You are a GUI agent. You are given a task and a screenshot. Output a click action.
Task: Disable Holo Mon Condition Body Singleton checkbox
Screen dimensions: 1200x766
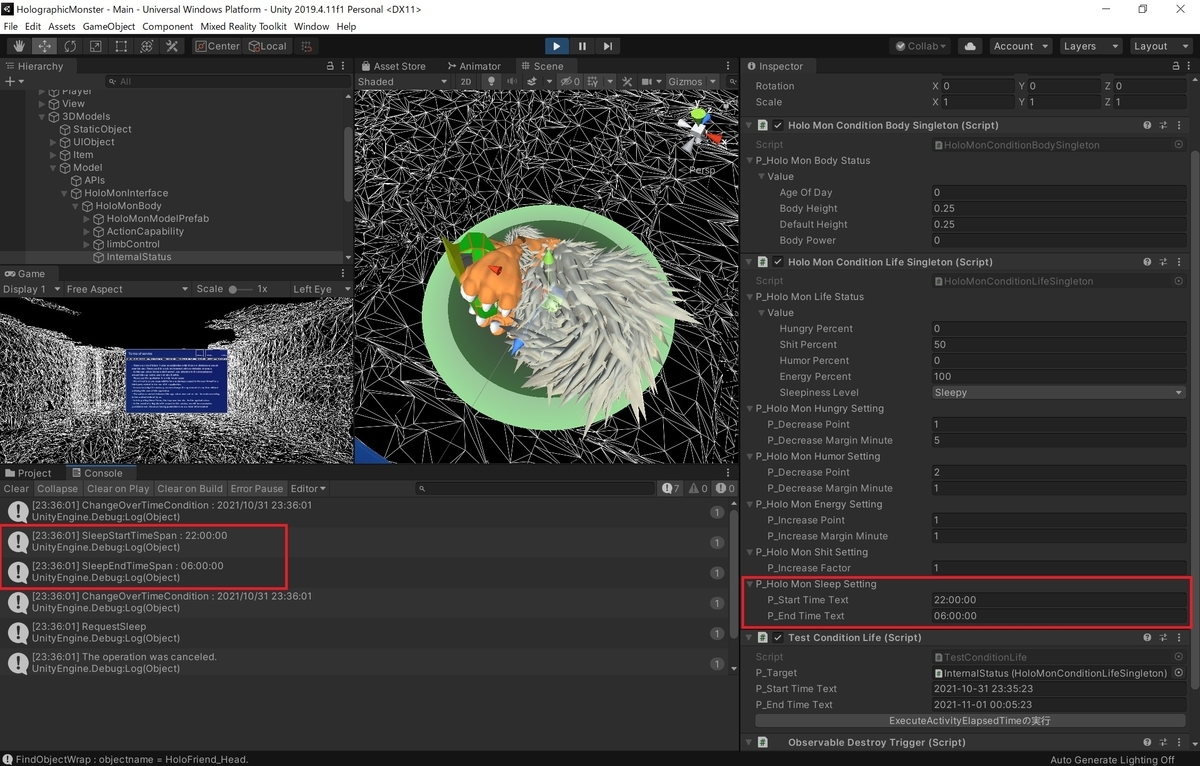[x=778, y=126]
